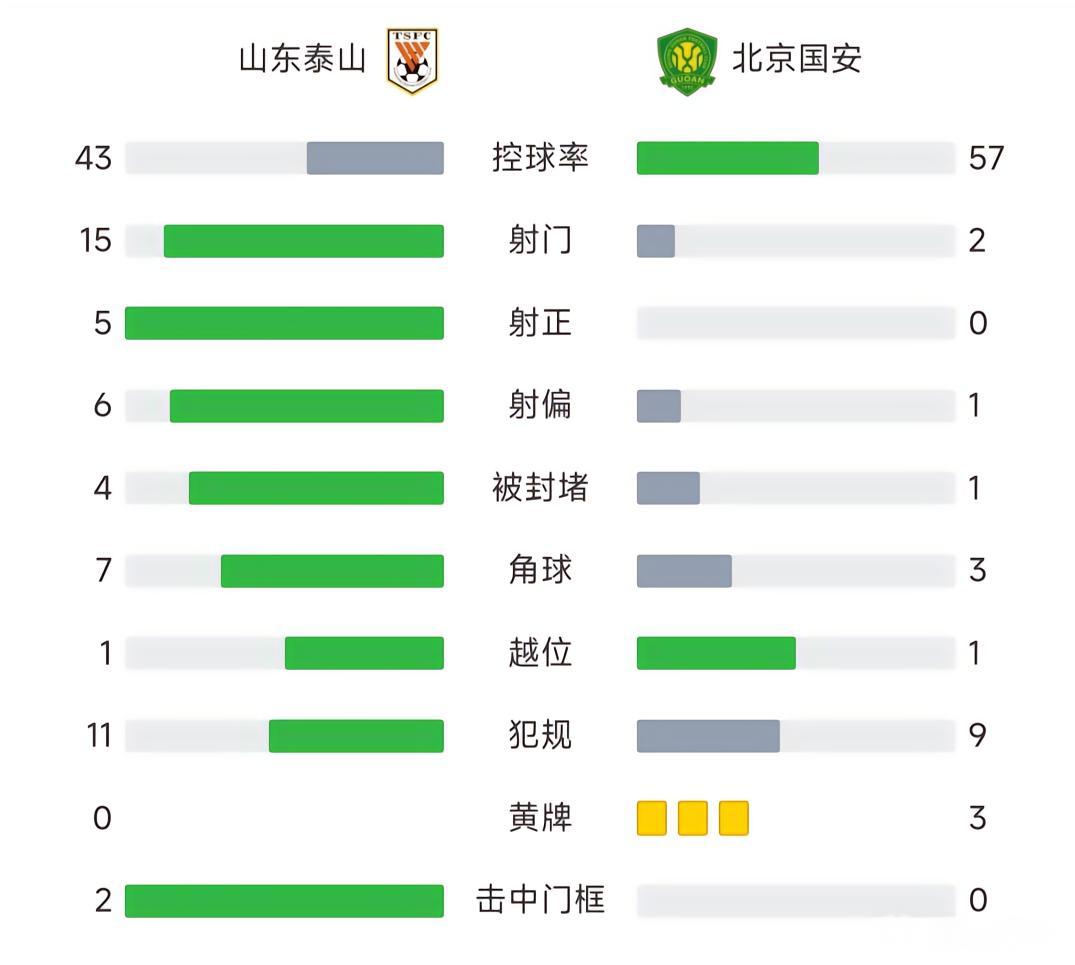Viewport: 1075px width, 965px height.
Task: Click Shandong's green 击中门框 bar
Action: point(284,901)
